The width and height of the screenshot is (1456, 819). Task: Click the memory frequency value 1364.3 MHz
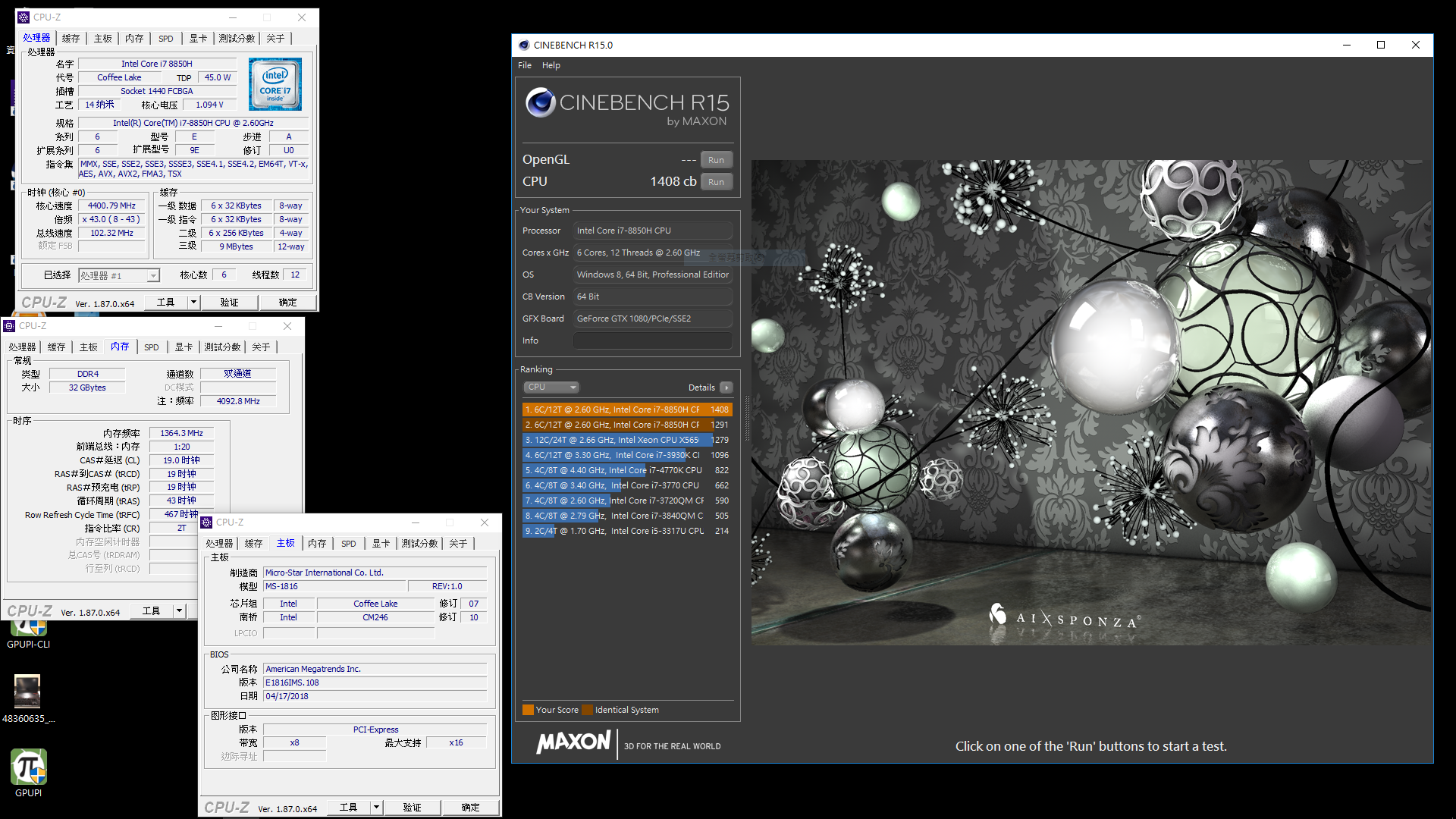click(x=181, y=433)
